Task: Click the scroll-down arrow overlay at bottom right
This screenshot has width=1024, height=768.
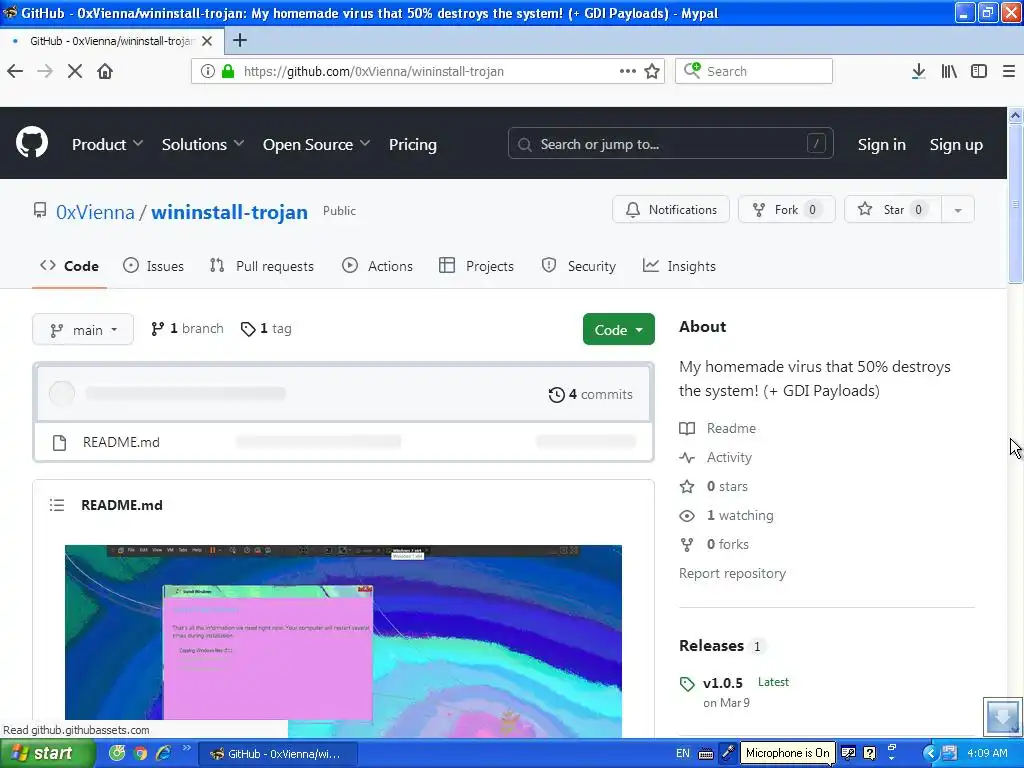Action: point(1002,716)
